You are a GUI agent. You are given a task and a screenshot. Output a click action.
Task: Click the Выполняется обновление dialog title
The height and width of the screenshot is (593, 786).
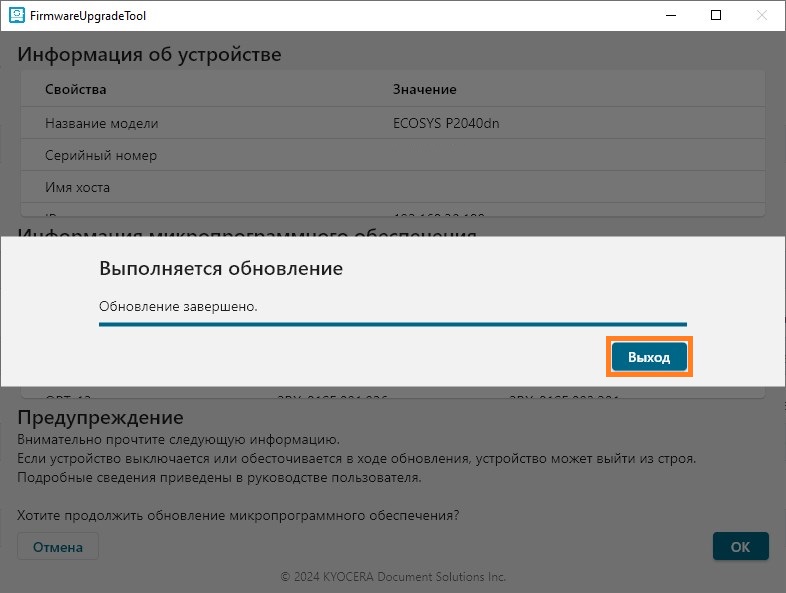point(220,269)
